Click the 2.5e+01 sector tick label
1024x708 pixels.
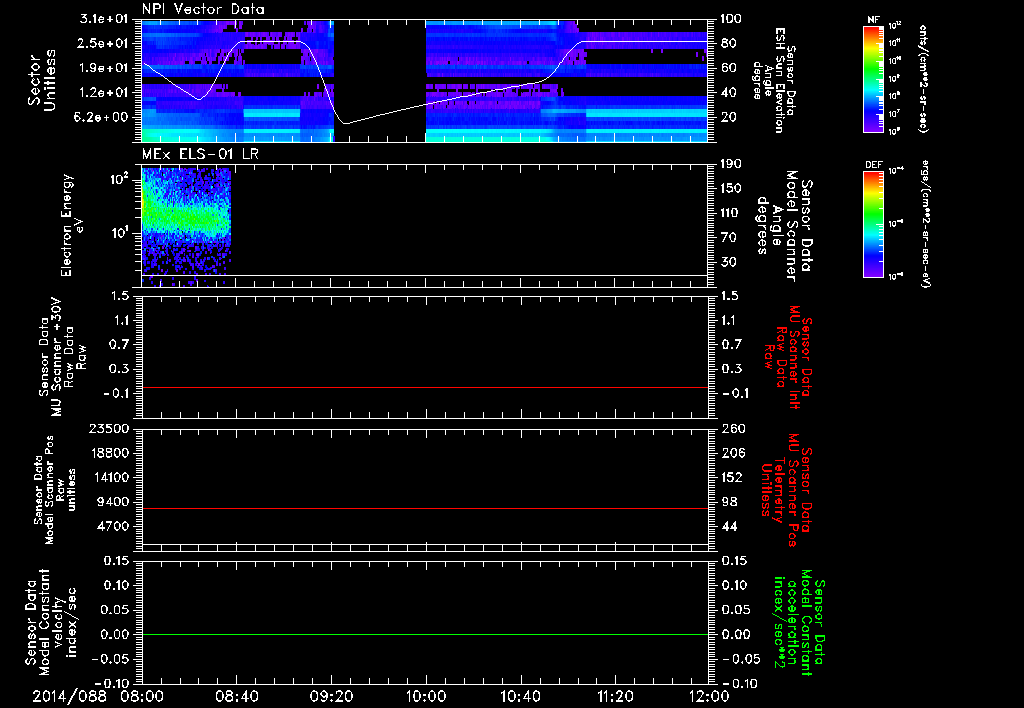tap(103, 43)
